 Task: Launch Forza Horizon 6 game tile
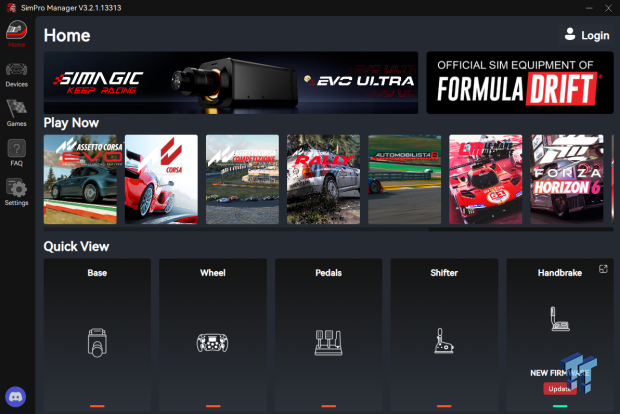pyautogui.click(x=567, y=180)
